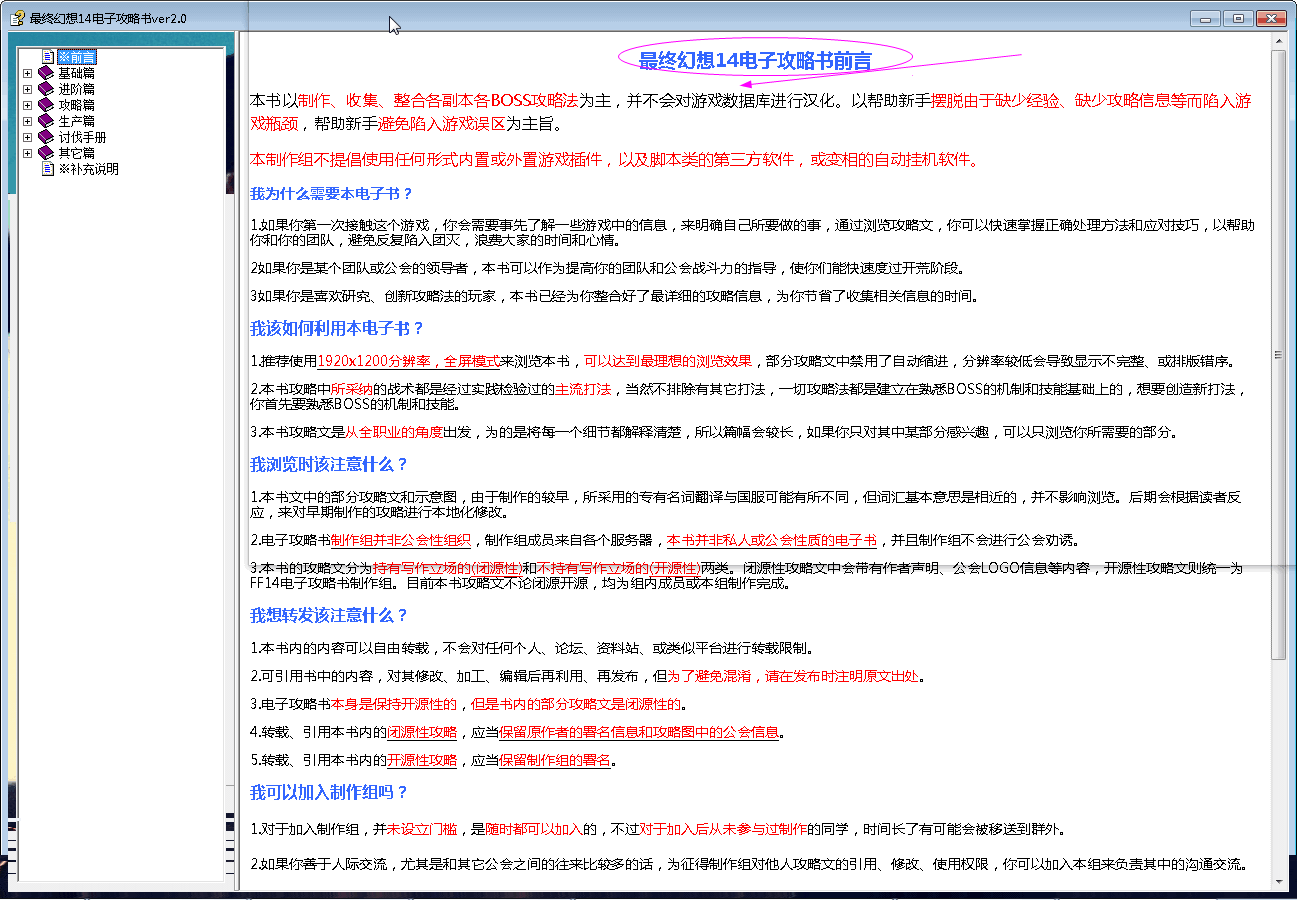Expand the 基础篇 tree node
Image resolution: width=1297 pixels, height=900 pixels.
pyautogui.click(x=28, y=73)
